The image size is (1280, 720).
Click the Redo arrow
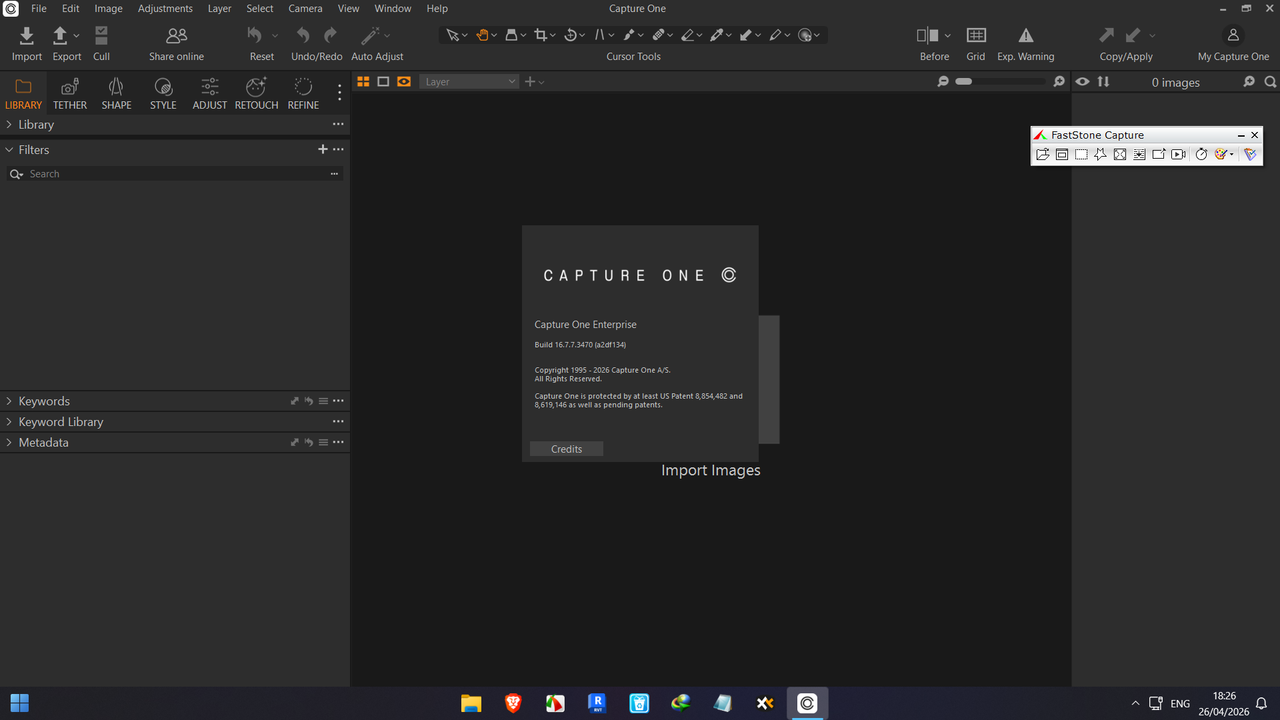click(330, 35)
